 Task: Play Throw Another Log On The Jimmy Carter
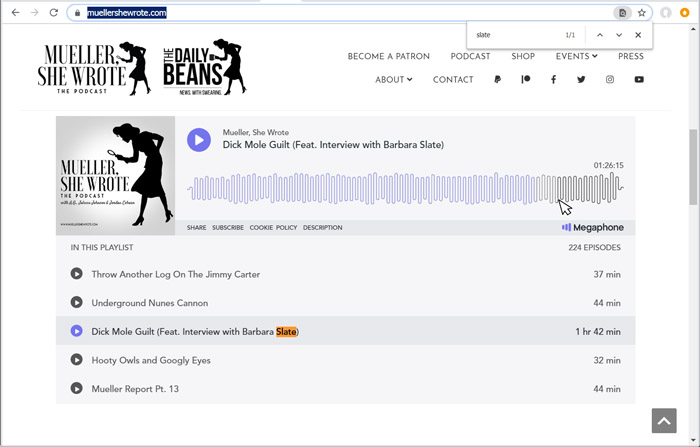[77, 273]
